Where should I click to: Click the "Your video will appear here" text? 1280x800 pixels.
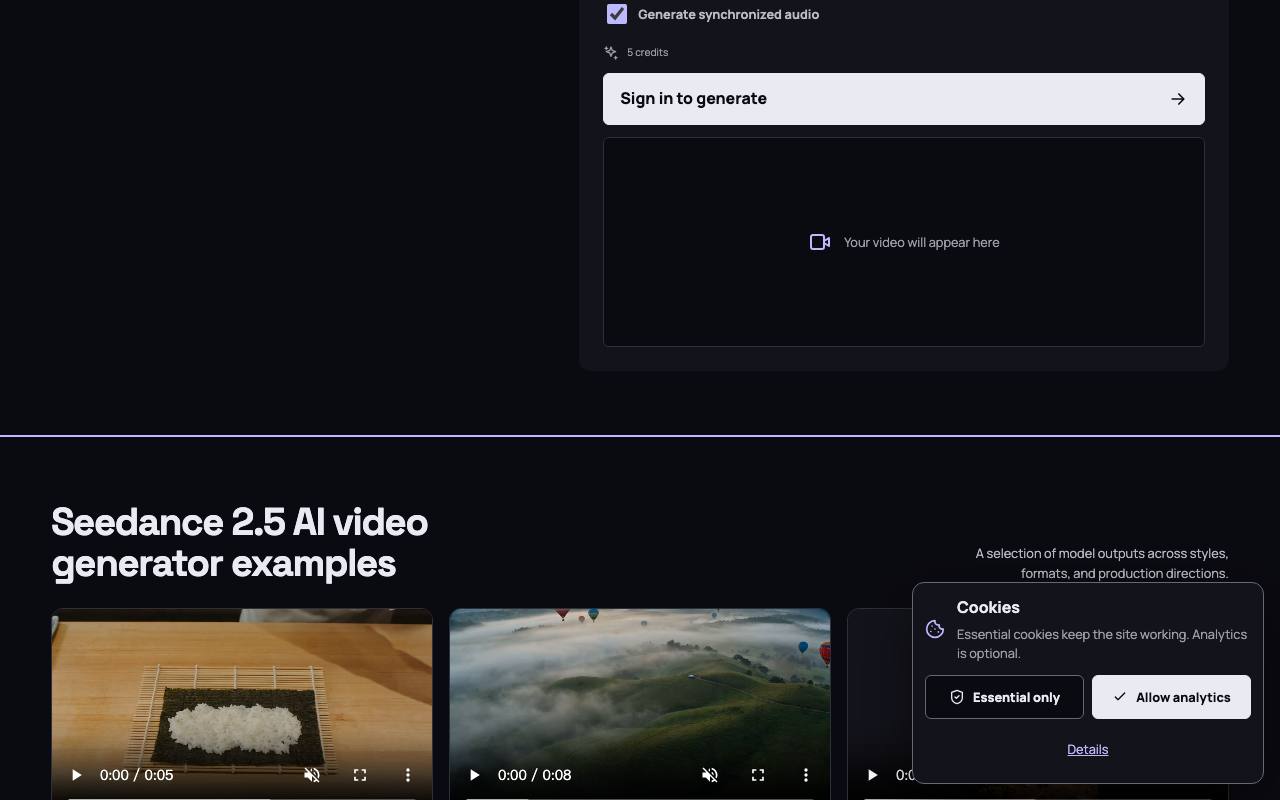pos(921,242)
